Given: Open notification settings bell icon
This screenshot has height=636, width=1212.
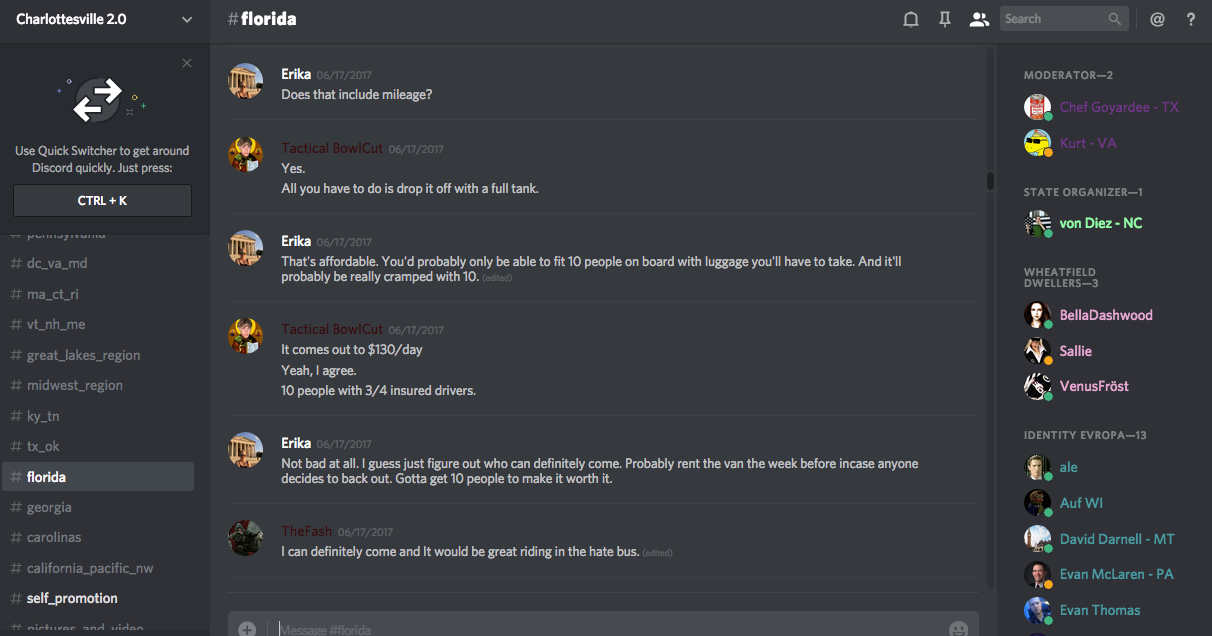Looking at the screenshot, I should point(911,19).
